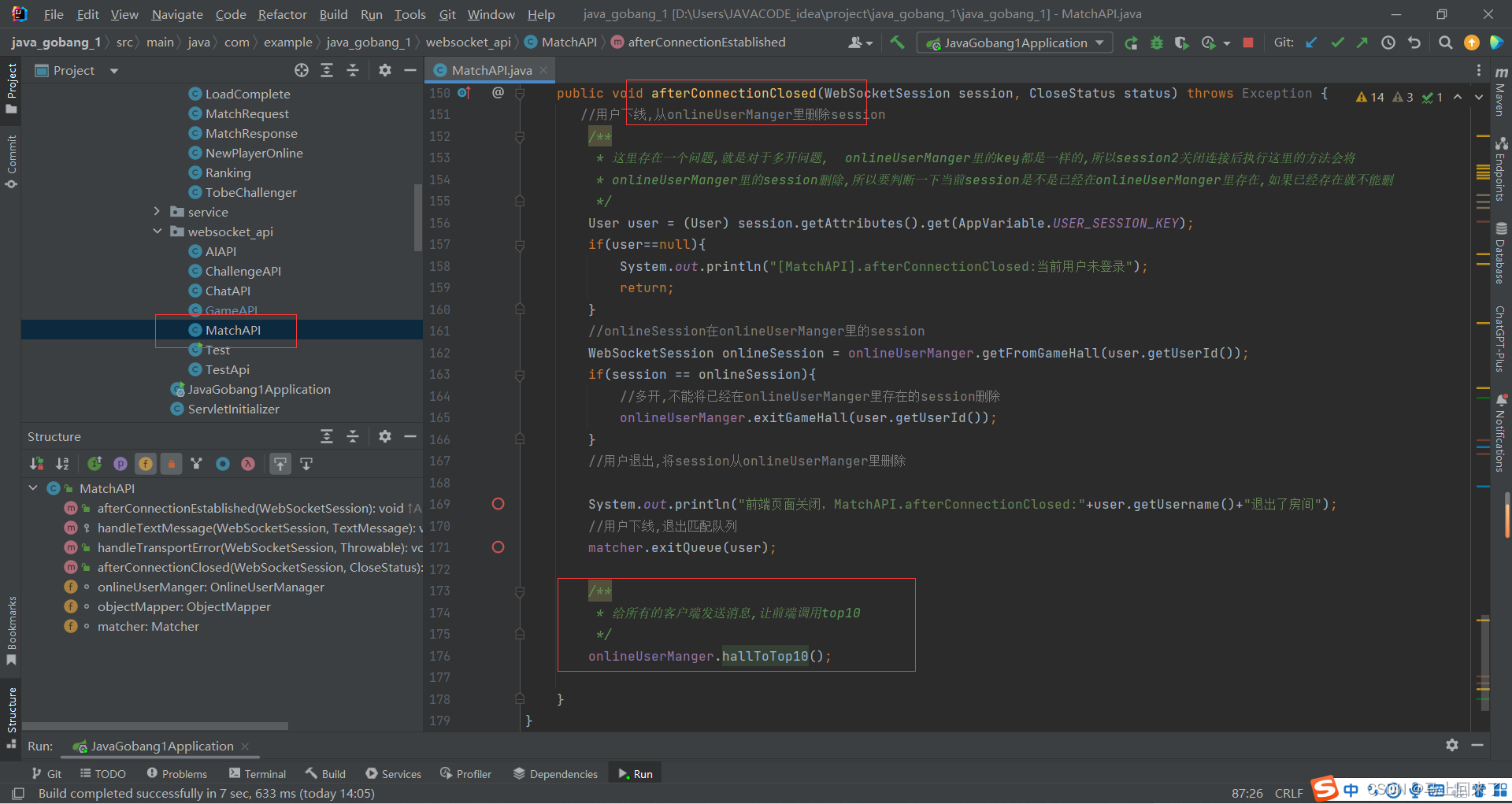Image resolution: width=1512 pixels, height=804 pixels.
Task: Open the profiler run options dropdown arrow
Action: (x=1227, y=43)
